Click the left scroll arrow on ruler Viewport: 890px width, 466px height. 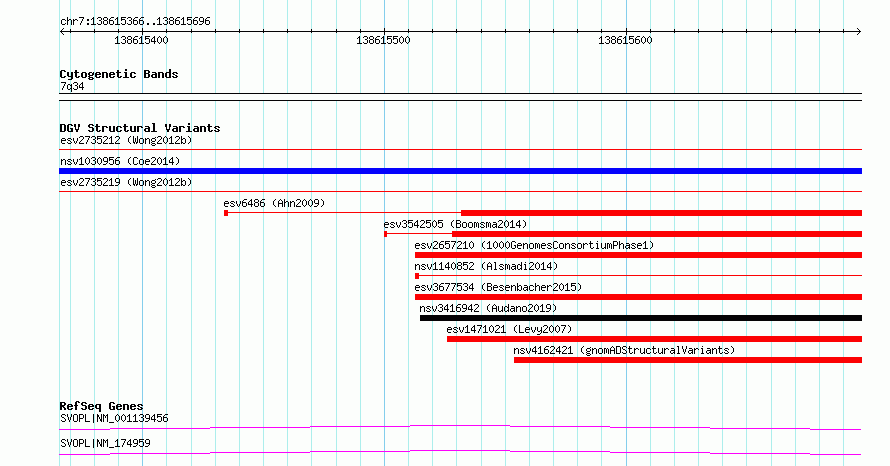(x=62, y=32)
